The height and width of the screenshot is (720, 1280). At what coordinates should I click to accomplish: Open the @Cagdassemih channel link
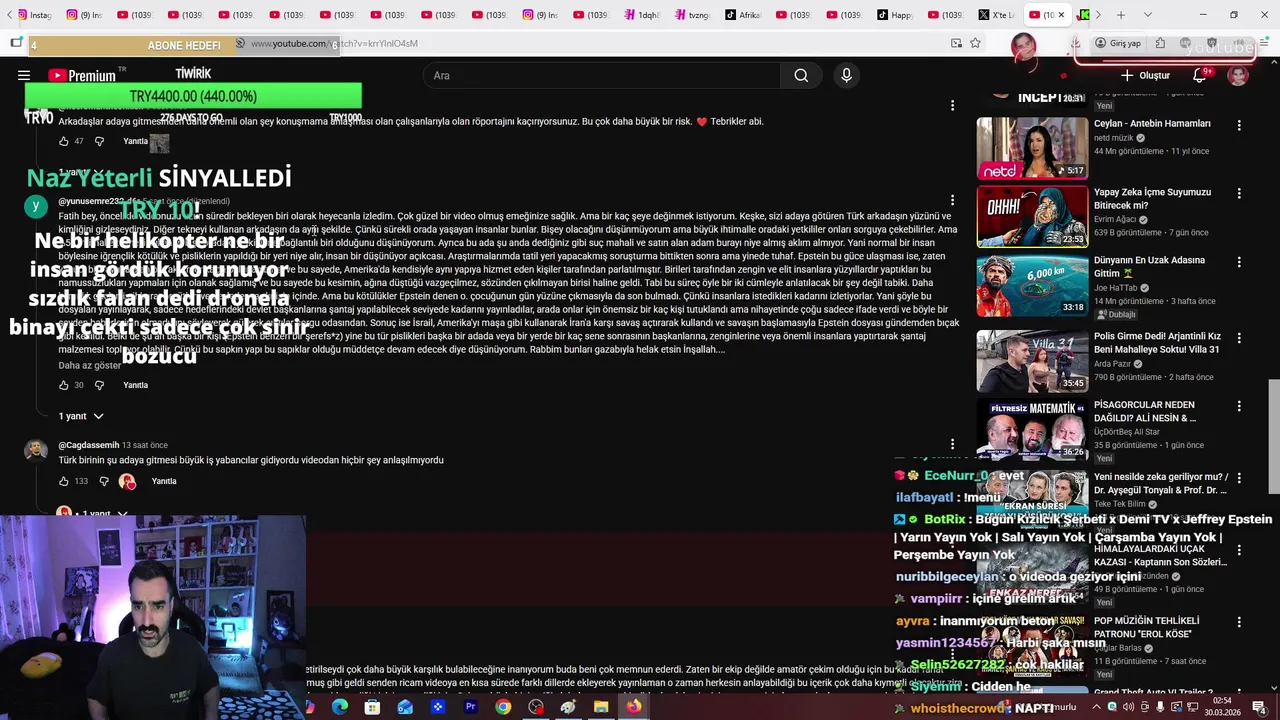click(x=88, y=445)
